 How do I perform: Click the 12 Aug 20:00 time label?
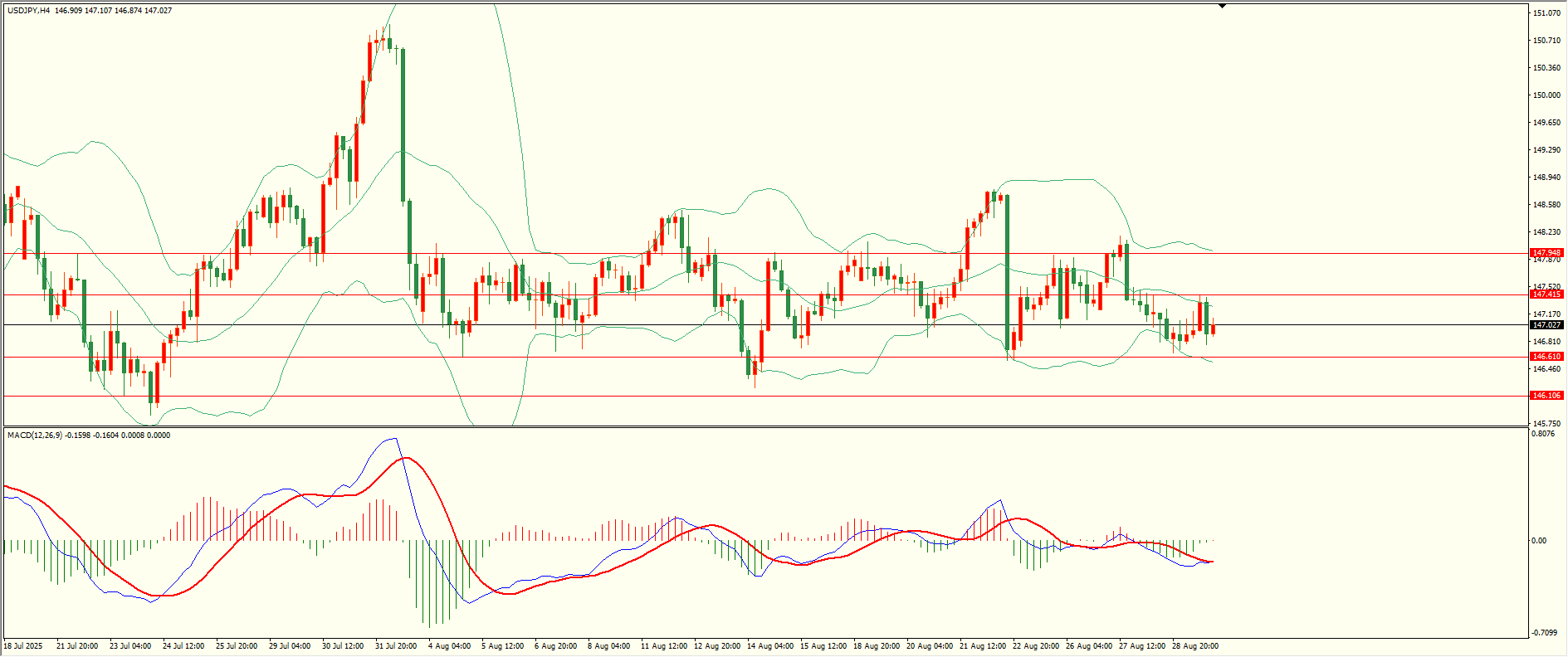tap(717, 646)
